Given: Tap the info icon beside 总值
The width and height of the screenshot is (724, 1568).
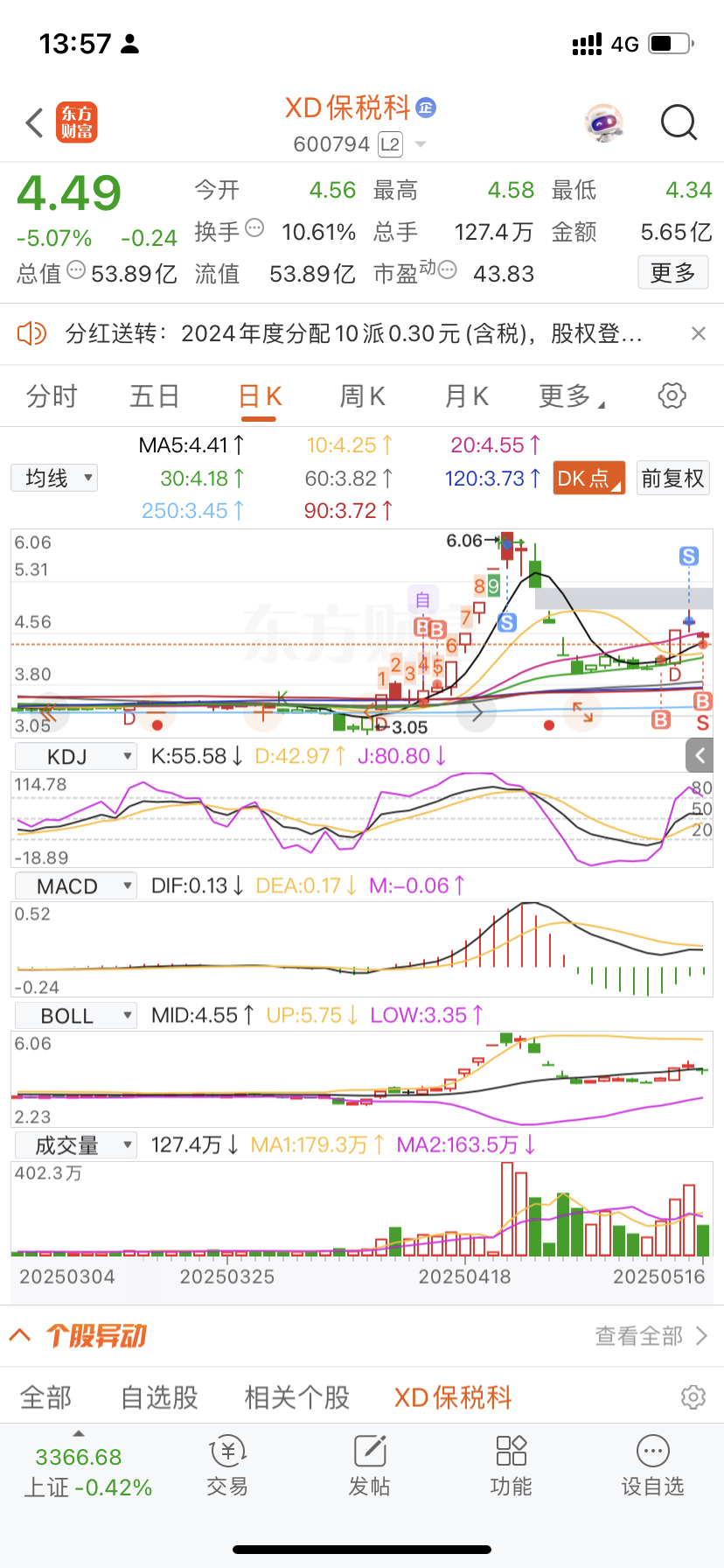Looking at the screenshot, I should (76, 269).
